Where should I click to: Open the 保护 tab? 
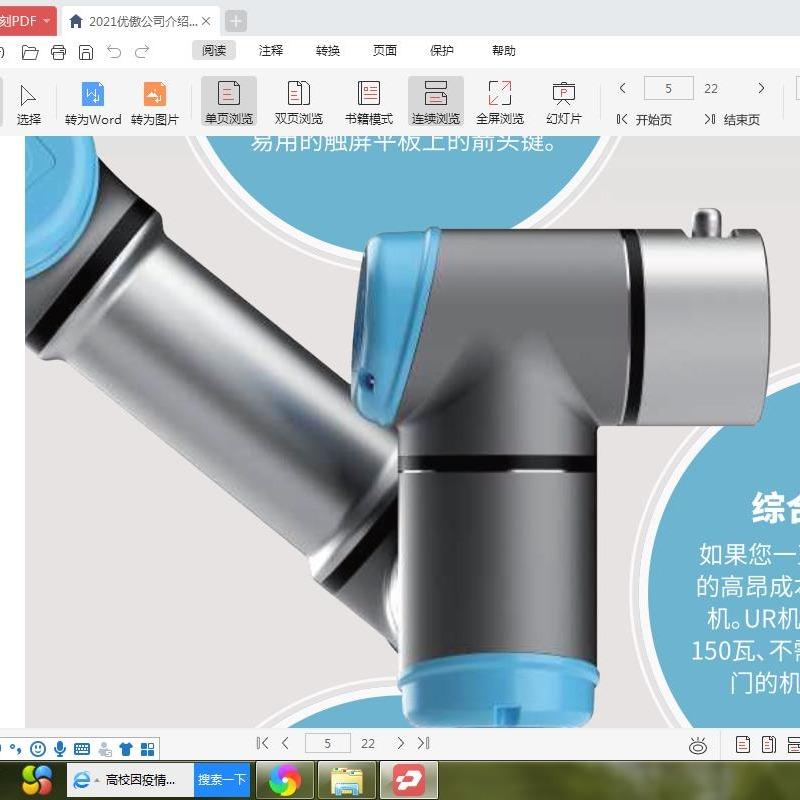[441, 51]
